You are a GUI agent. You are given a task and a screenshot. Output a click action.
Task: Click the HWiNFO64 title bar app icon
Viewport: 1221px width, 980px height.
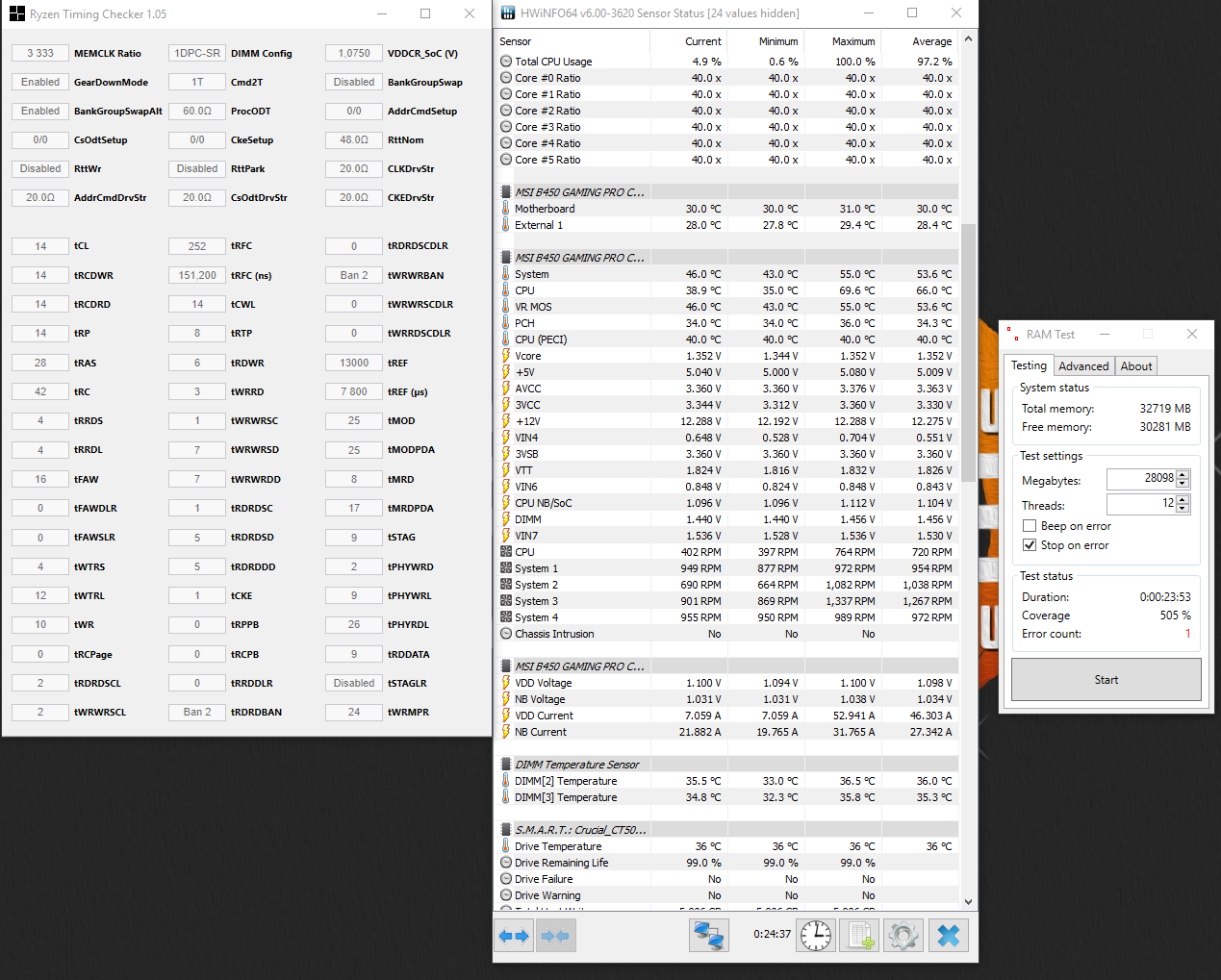(507, 13)
